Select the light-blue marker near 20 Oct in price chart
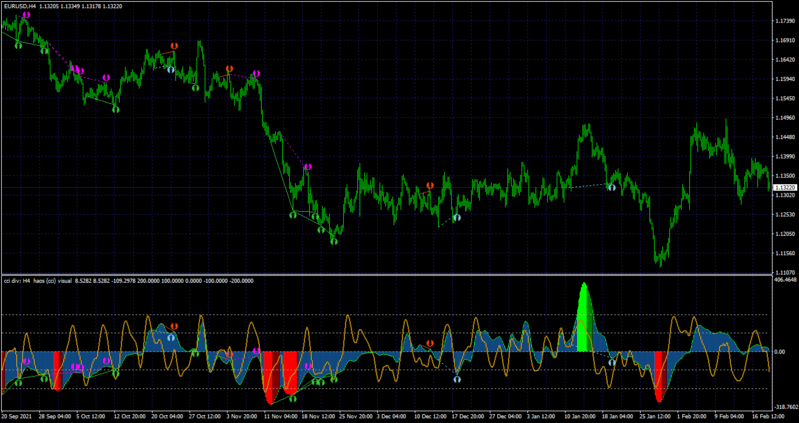Image resolution: width=799 pixels, height=423 pixels. click(171, 69)
